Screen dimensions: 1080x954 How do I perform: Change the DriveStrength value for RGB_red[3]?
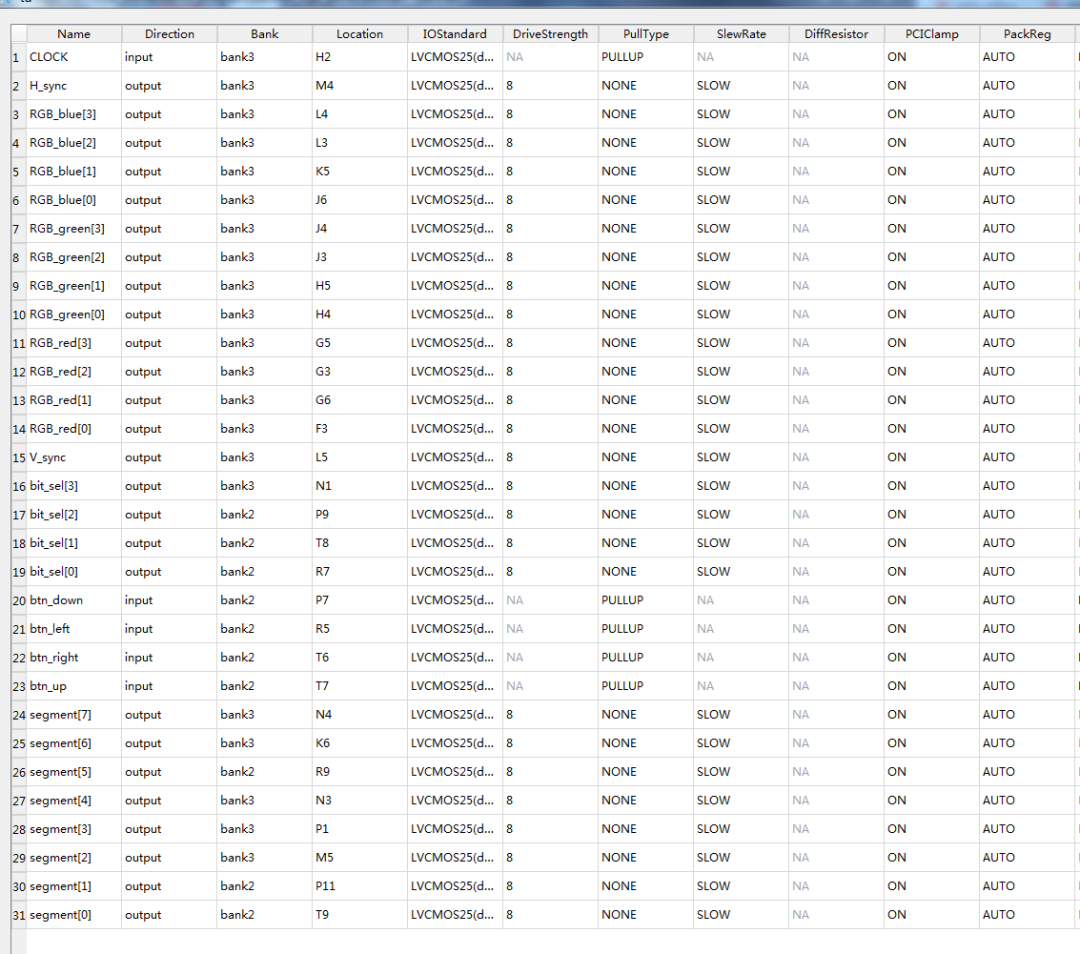coord(549,343)
